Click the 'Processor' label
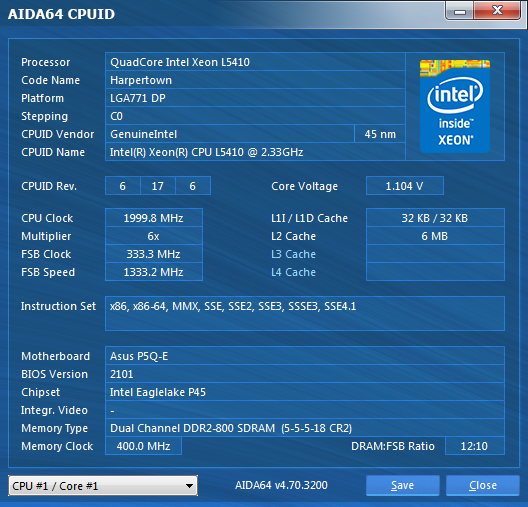 45,62
